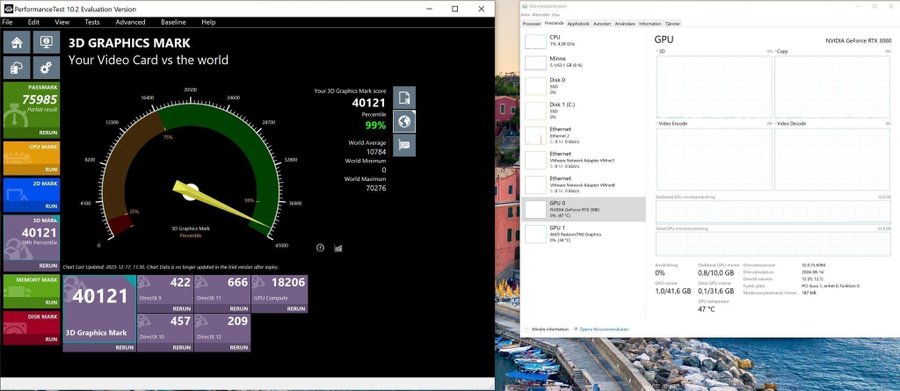This screenshot has width=900, height=391.
Task: Open the Home icon in PerformanceTest
Action: [x=17, y=42]
